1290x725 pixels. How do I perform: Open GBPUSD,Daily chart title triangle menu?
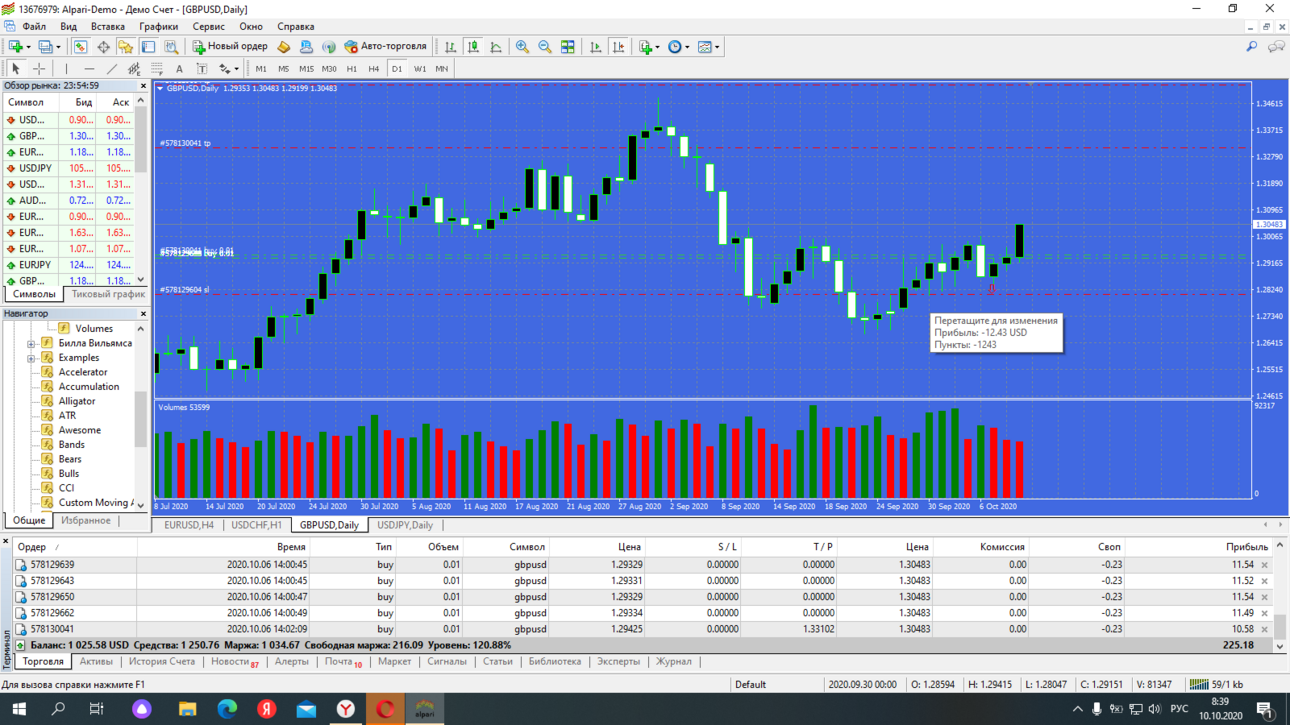(x=160, y=88)
